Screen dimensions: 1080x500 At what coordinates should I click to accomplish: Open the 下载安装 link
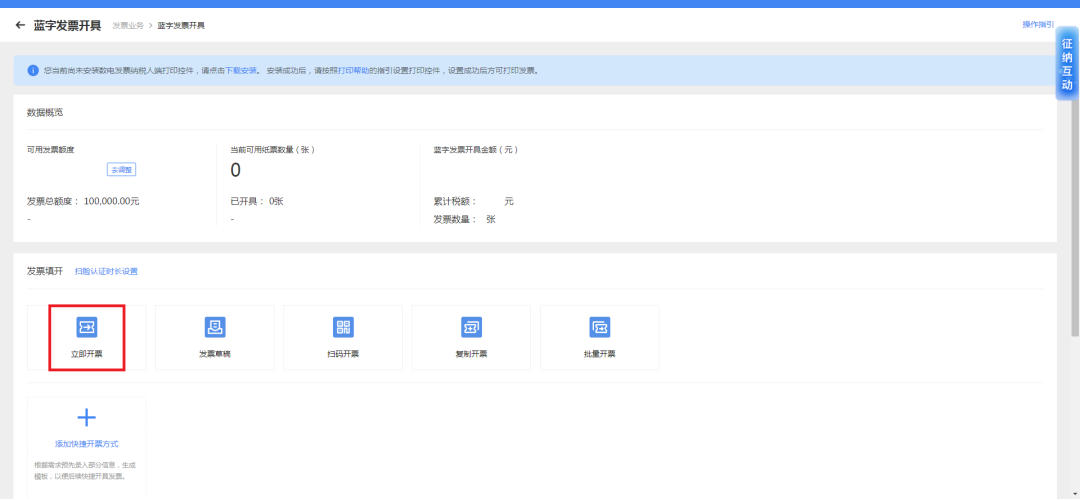[x=241, y=70]
